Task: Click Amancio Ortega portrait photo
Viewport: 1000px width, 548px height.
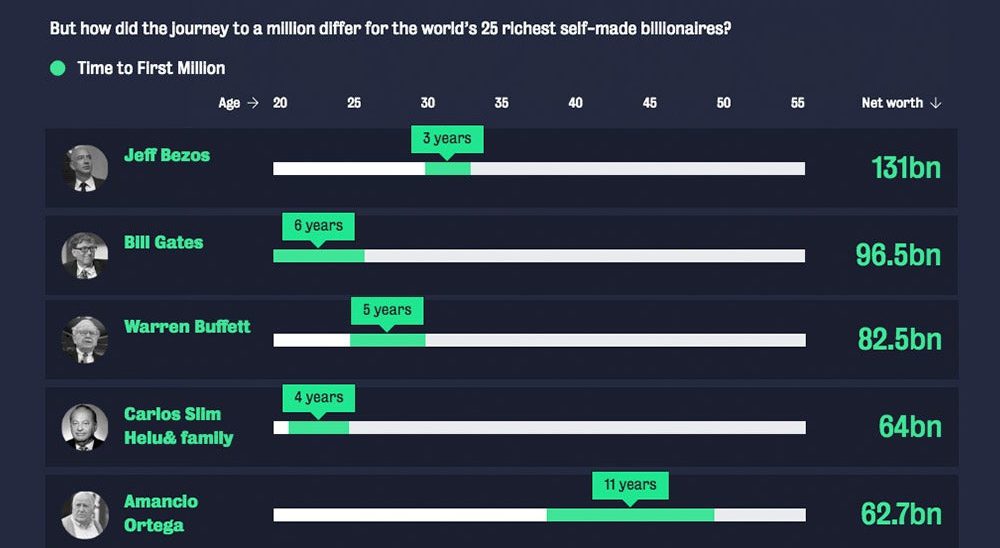Action: [x=85, y=514]
